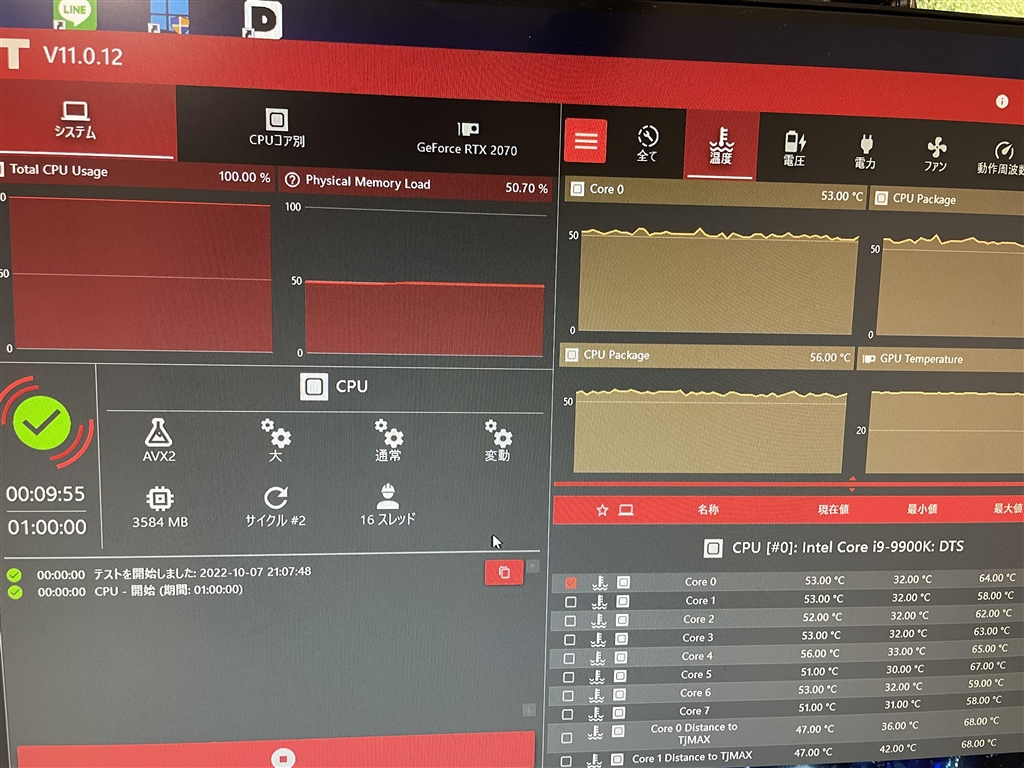Open the D desktop shortcut icon

click(x=263, y=20)
